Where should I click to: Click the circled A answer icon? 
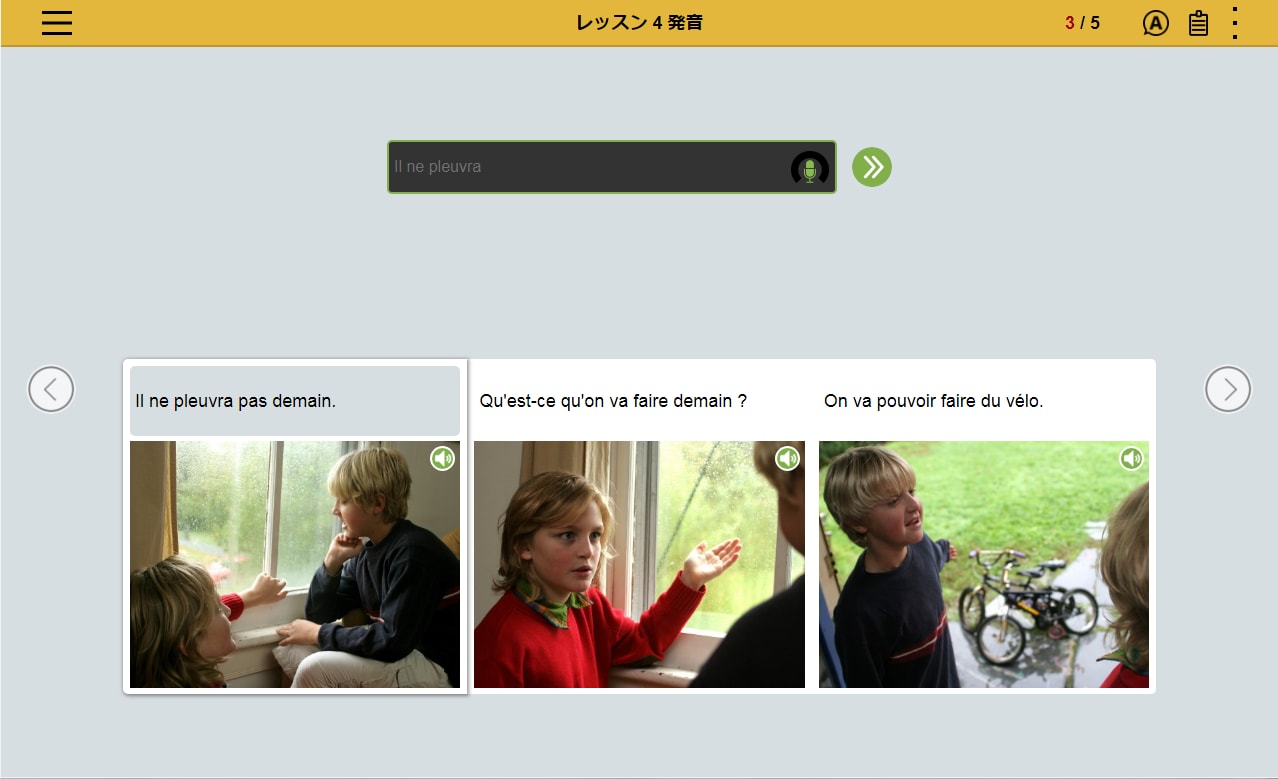(1155, 23)
